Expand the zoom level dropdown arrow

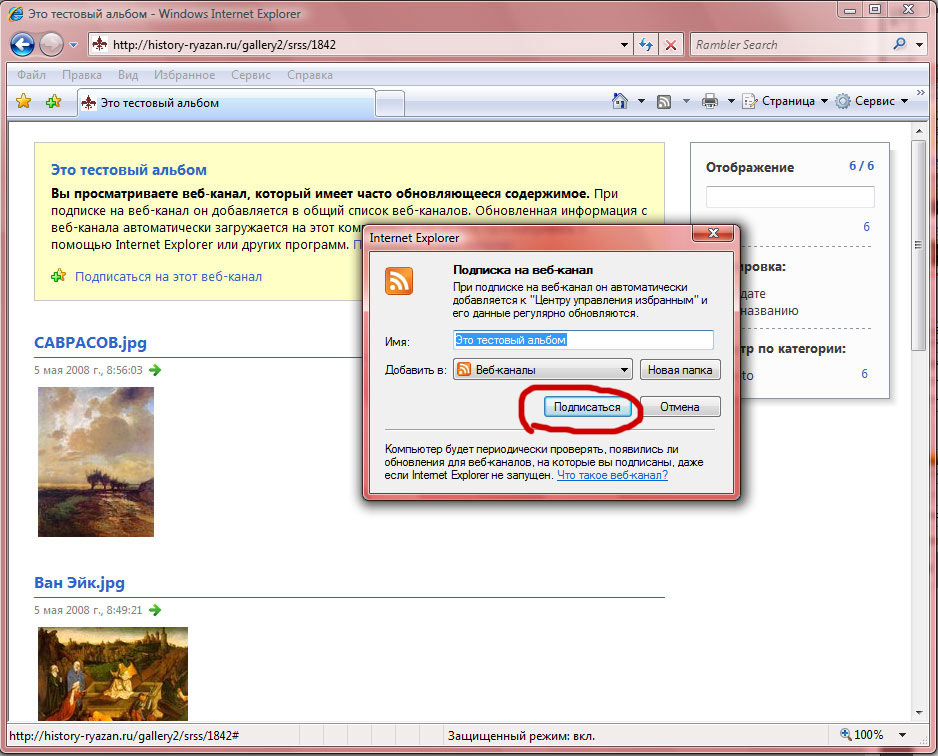(x=903, y=734)
